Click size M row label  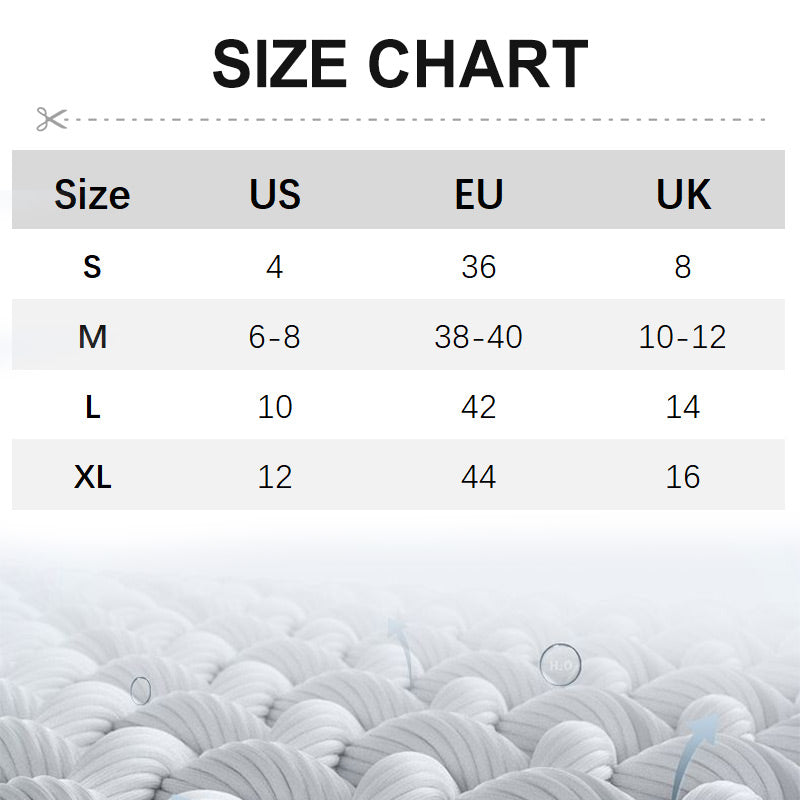tap(92, 337)
